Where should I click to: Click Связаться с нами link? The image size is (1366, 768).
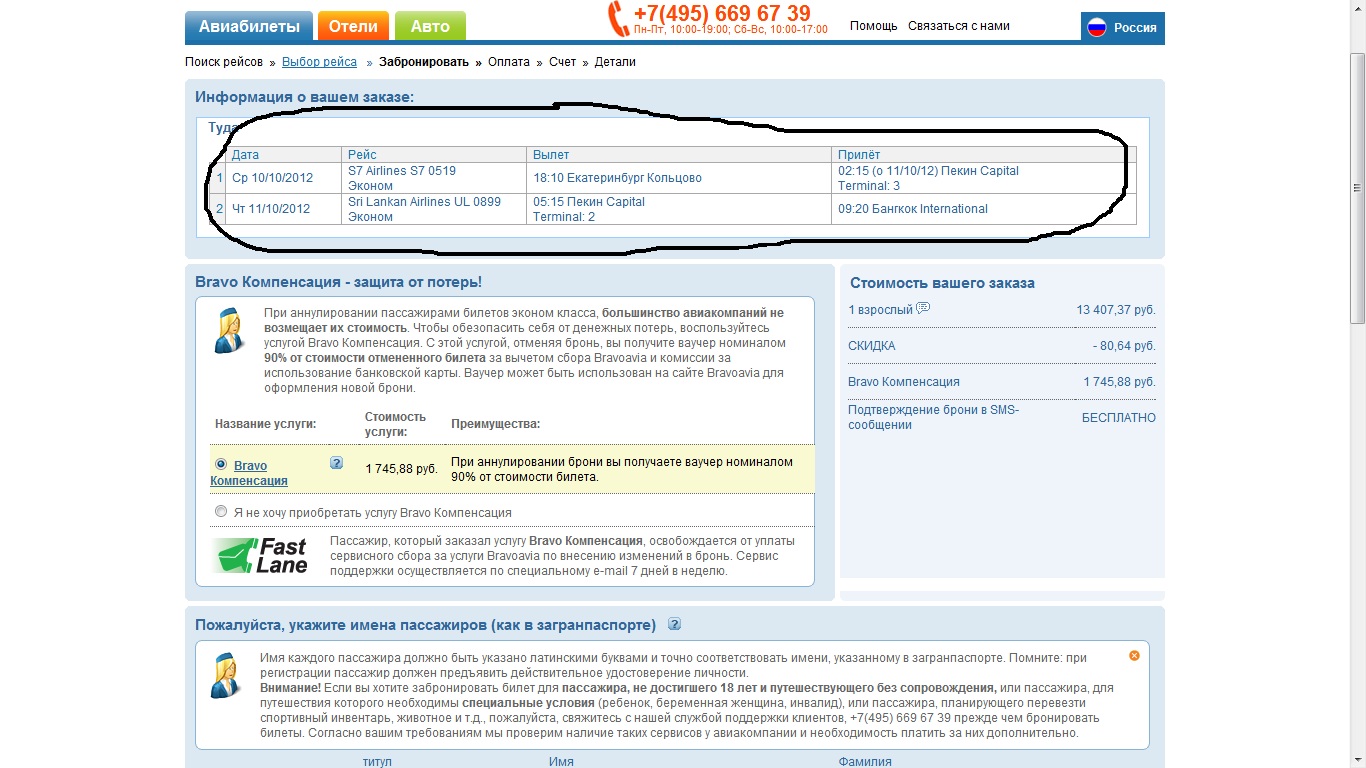point(959,26)
